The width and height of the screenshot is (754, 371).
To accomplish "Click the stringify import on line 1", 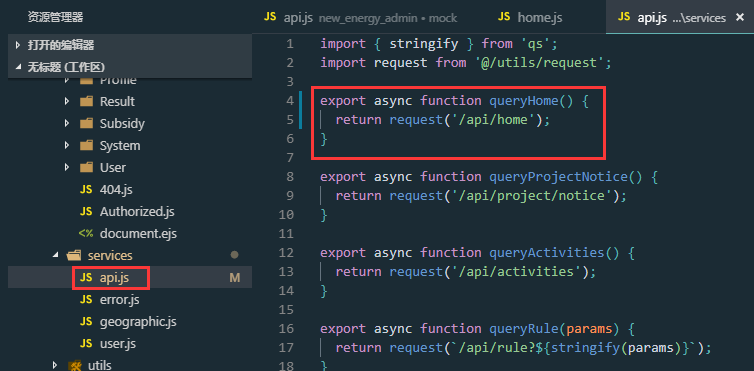I will (424, 44).
